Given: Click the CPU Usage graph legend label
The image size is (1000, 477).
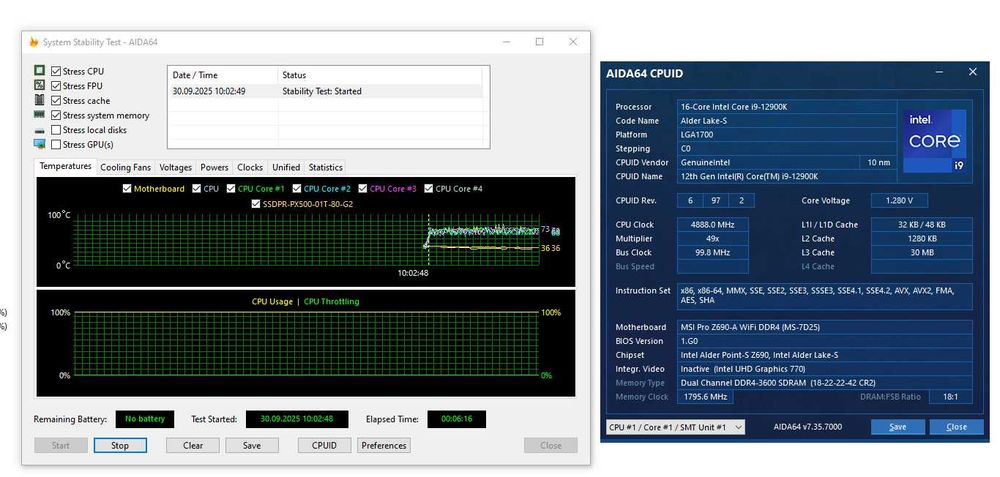Looking at the screenshot, I should 272,302.
